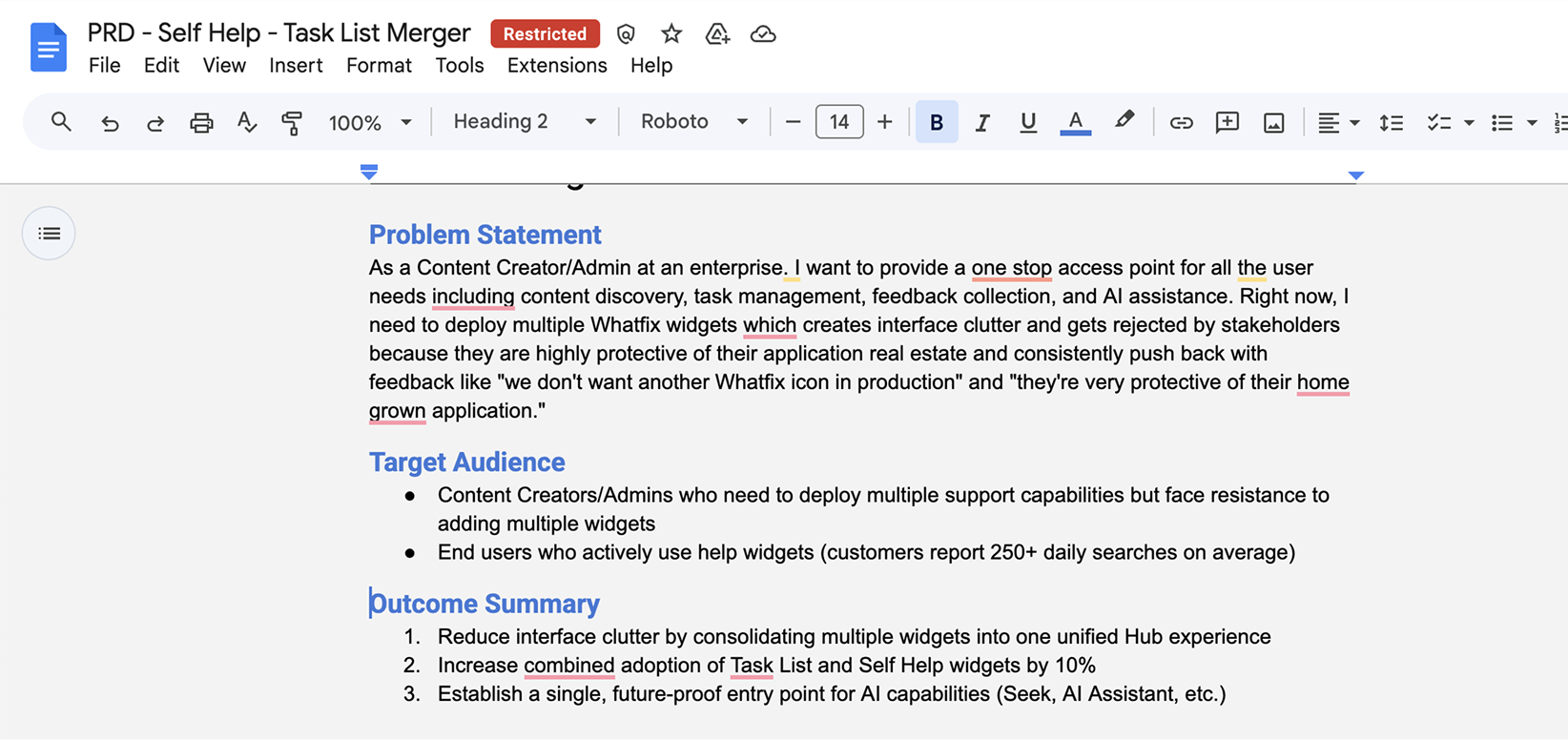Click the document title text

279,32
